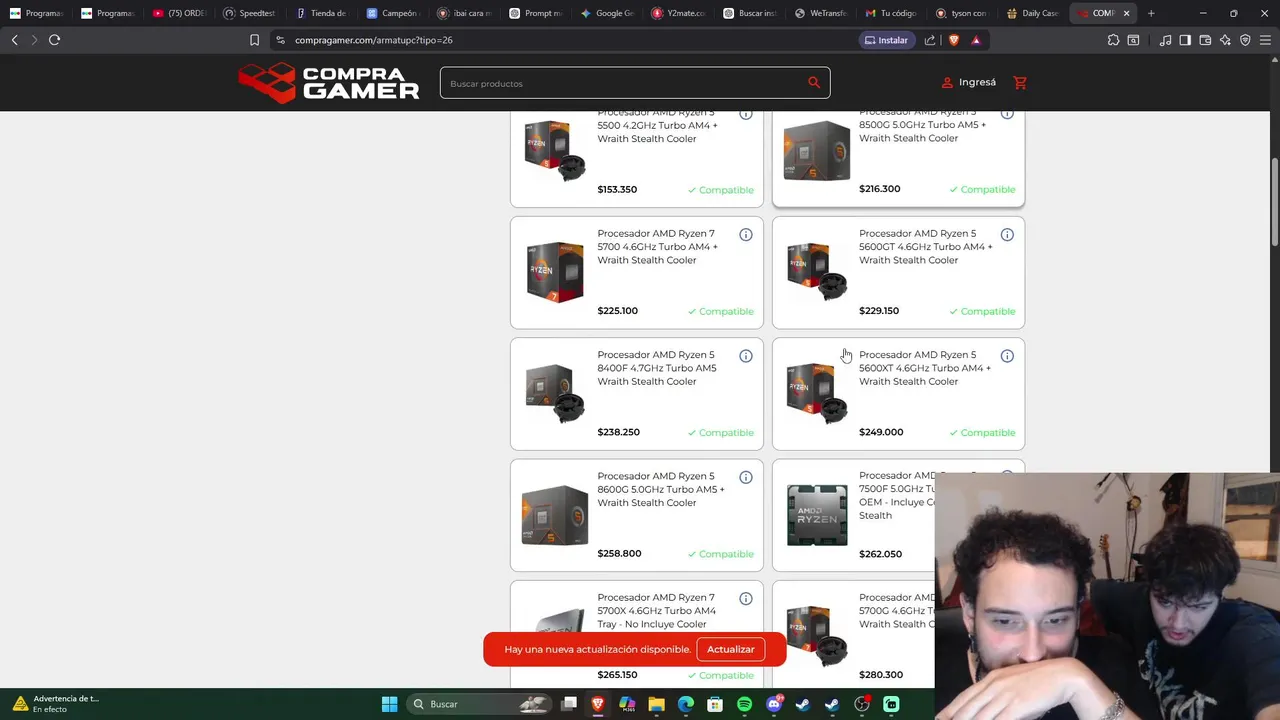Screen dimensions: 1280x720
Task: Open the browser extensions puzzle icon
Action: click(x=1113, y=40)
